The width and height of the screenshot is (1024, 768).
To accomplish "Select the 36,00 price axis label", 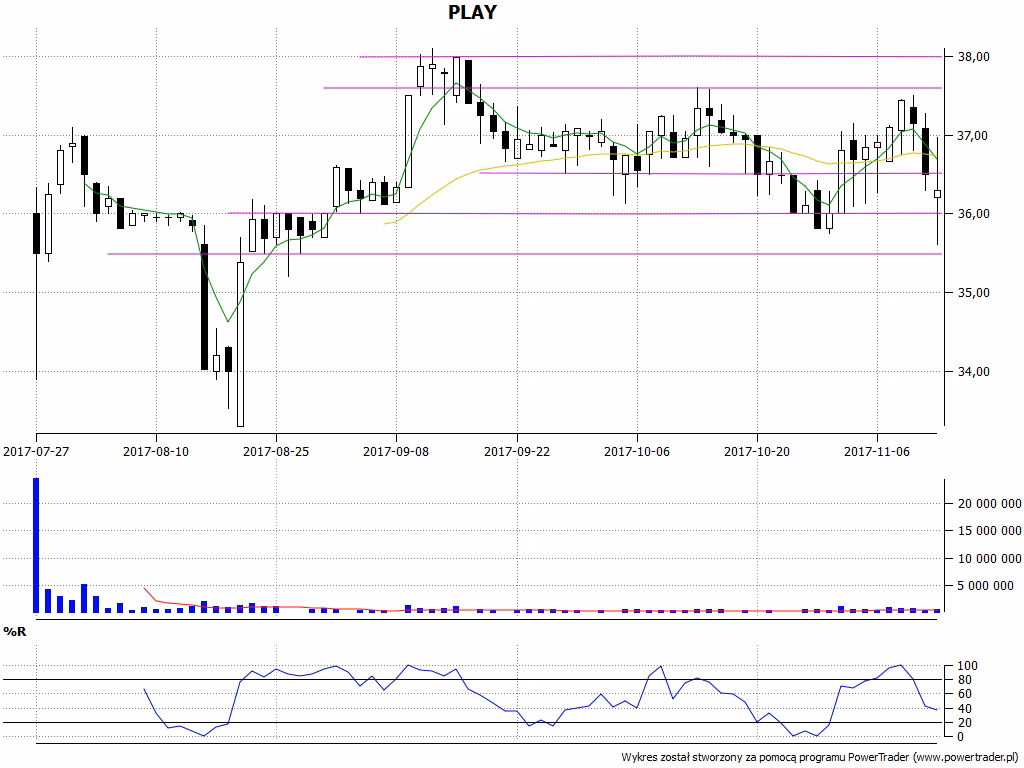I will (974, 214).
